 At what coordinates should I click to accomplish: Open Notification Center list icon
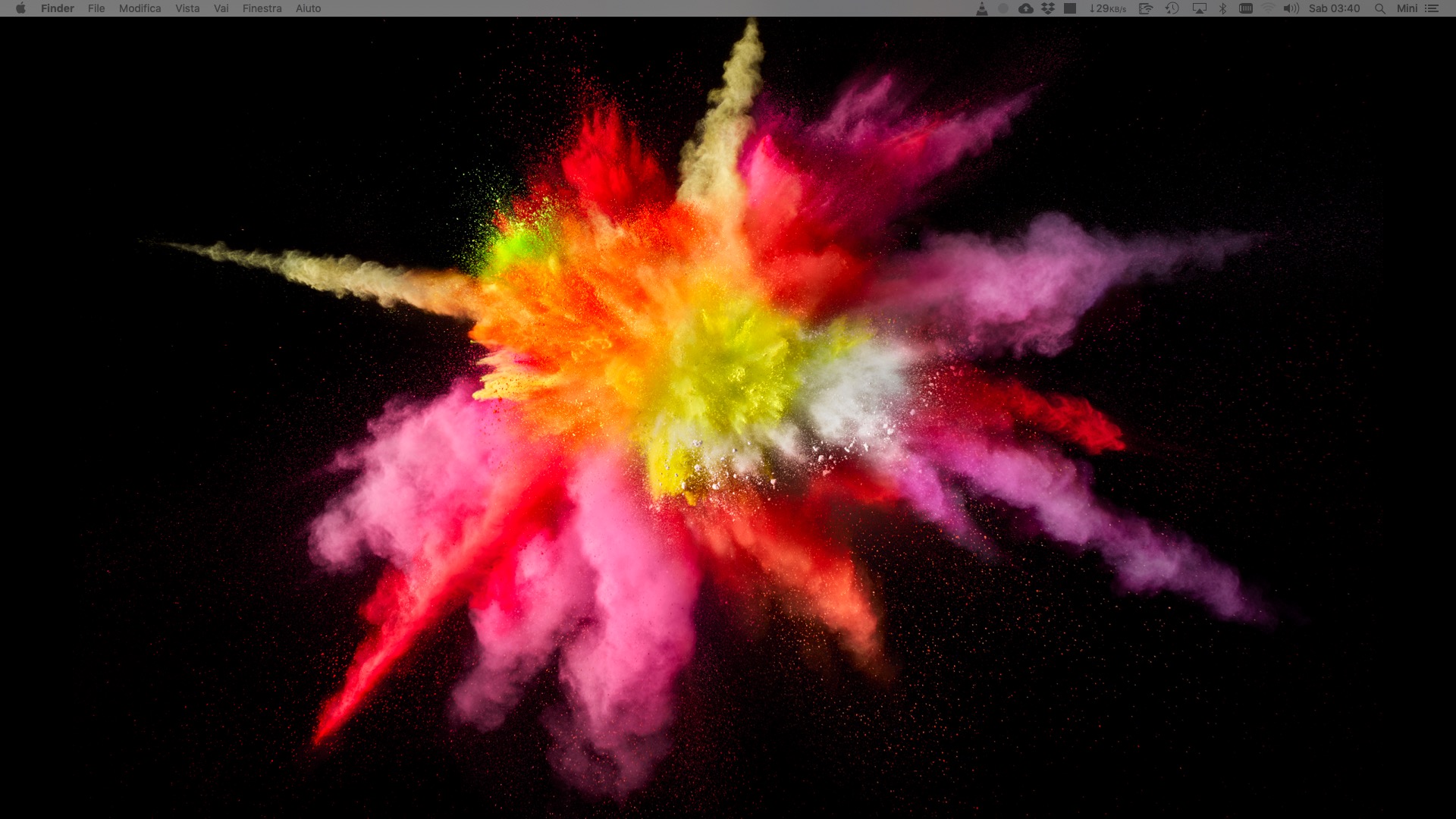(1432, 8)
